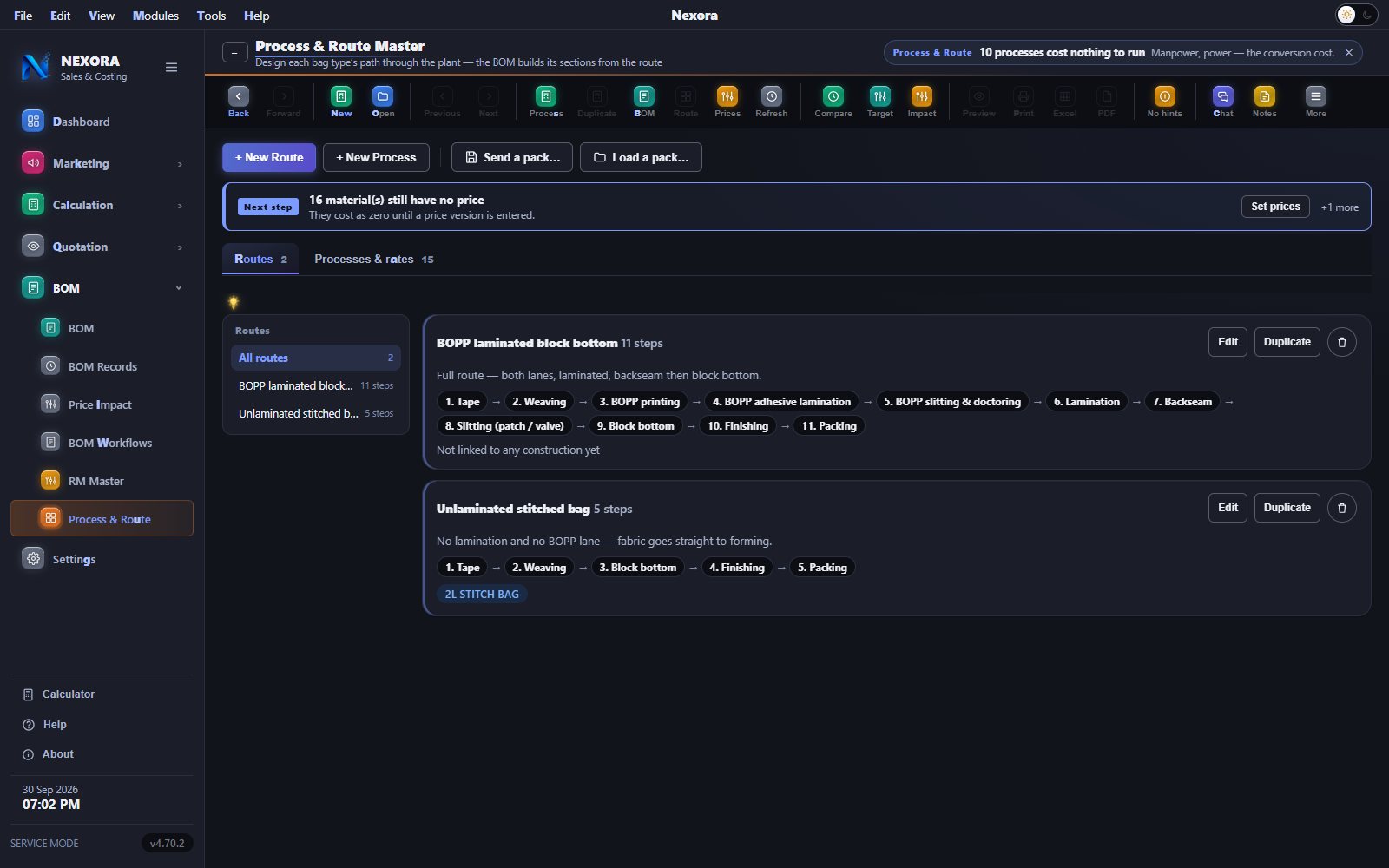Screen dimensions: 1389x868
Task: Switch to the Processes & rates tab
Action: tap(373, 259)
